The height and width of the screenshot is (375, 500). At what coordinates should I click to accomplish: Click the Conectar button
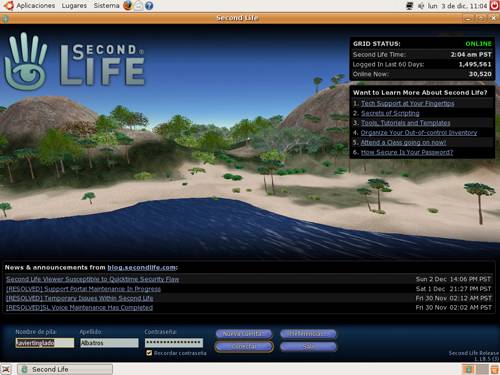coord(244,347)
